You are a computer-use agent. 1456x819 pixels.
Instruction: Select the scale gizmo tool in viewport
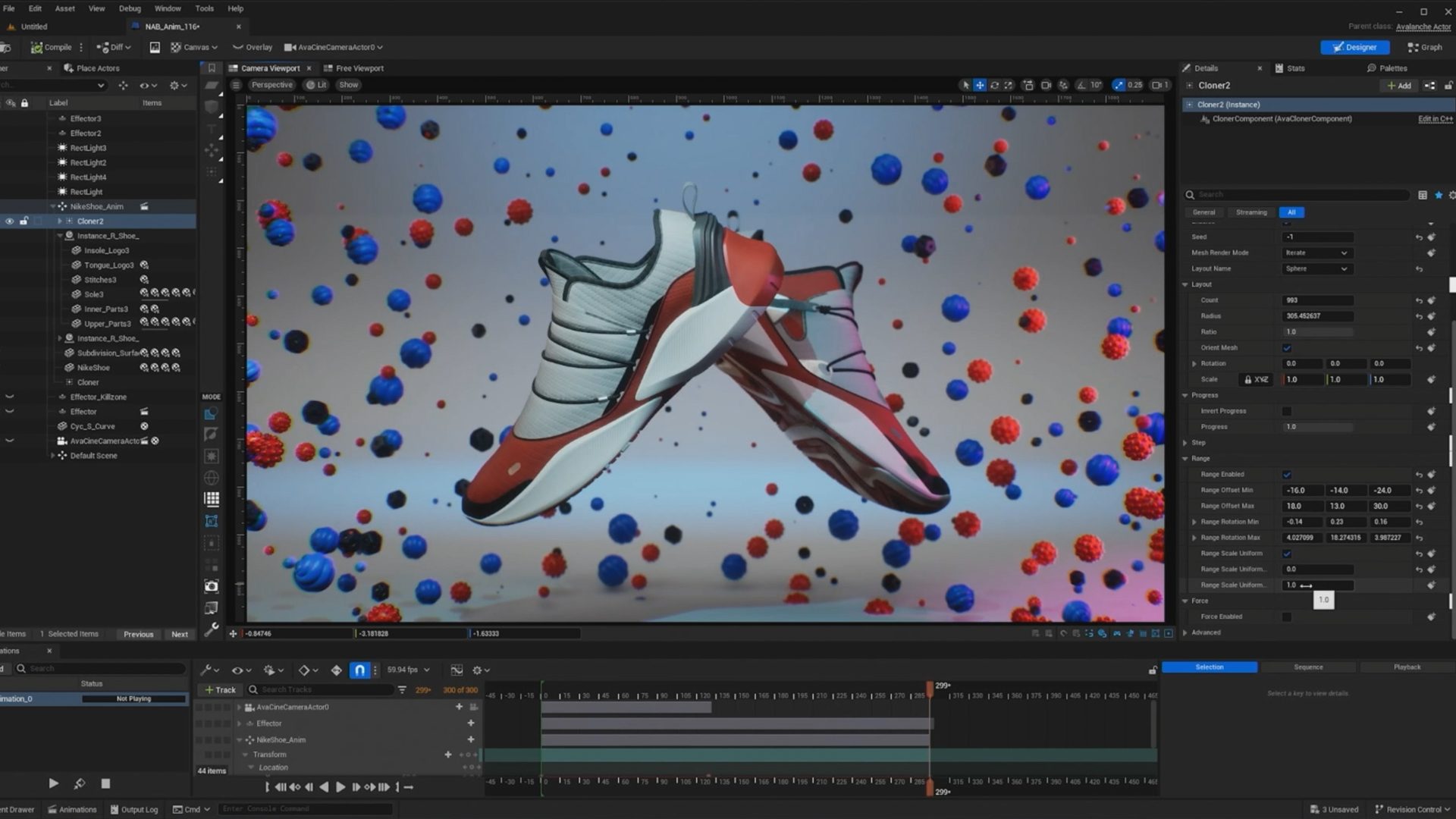[x=1009, y=85]
